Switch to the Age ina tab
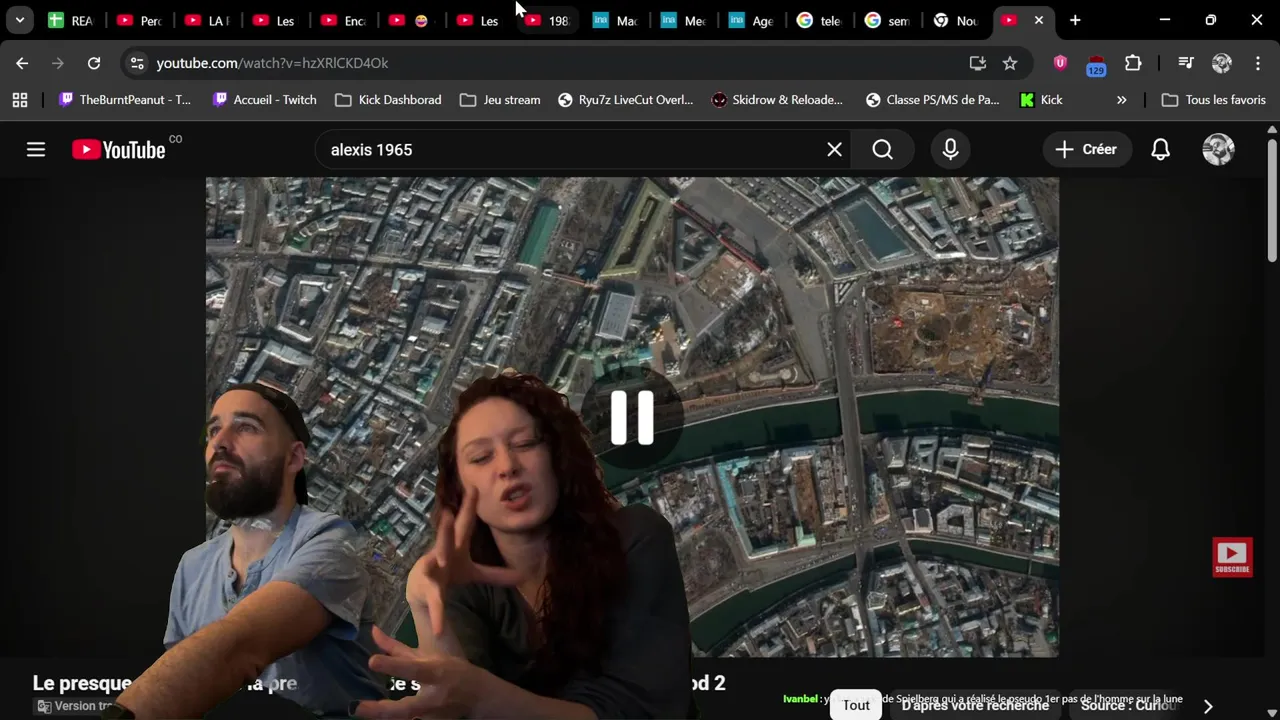1280x720 pixels. pos(750,20)
